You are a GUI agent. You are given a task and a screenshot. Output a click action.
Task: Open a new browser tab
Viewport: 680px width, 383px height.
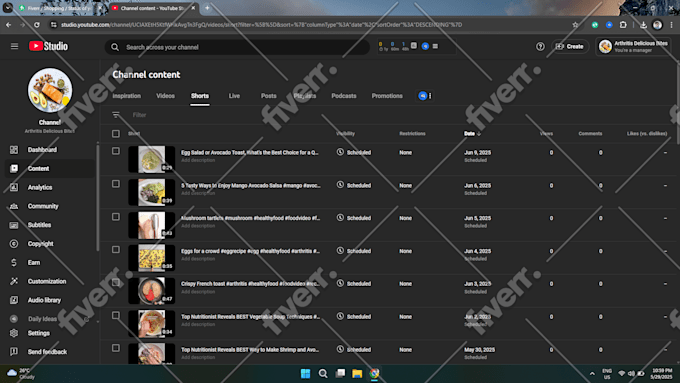click(207, 8)
